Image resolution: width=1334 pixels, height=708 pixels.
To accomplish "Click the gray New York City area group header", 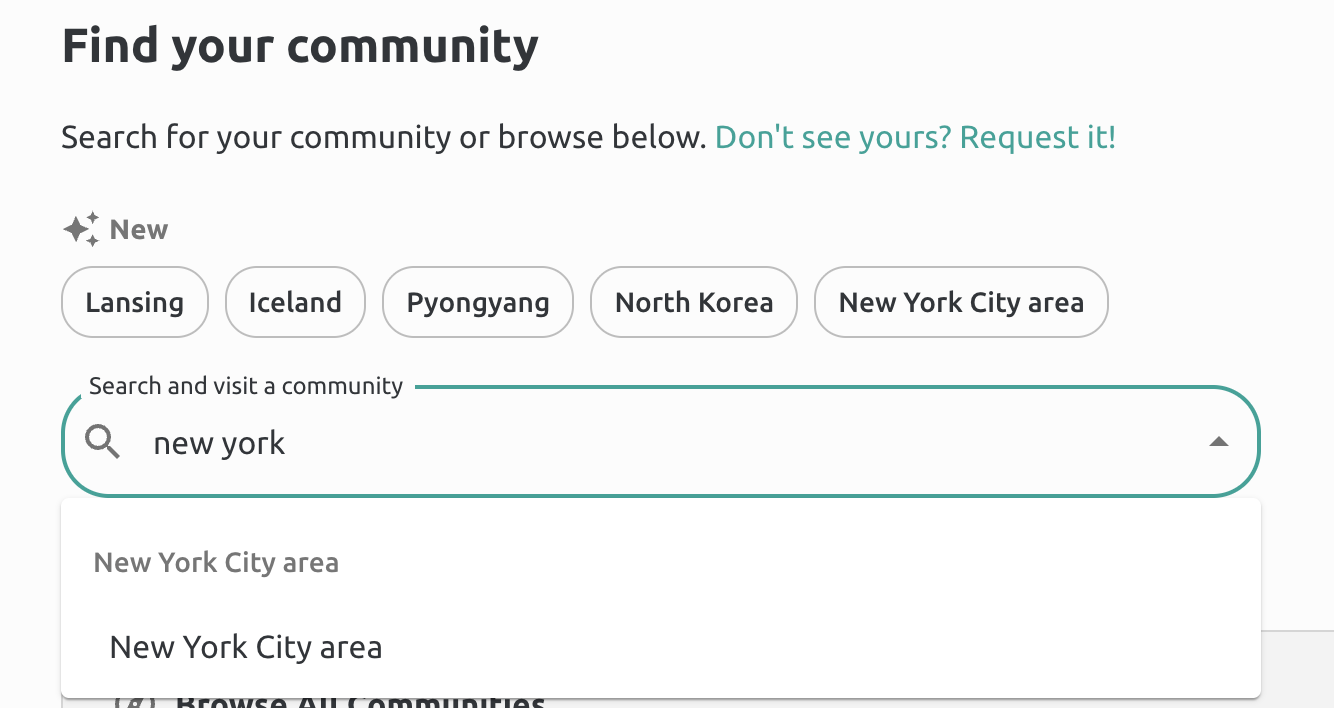I will 216,562.
